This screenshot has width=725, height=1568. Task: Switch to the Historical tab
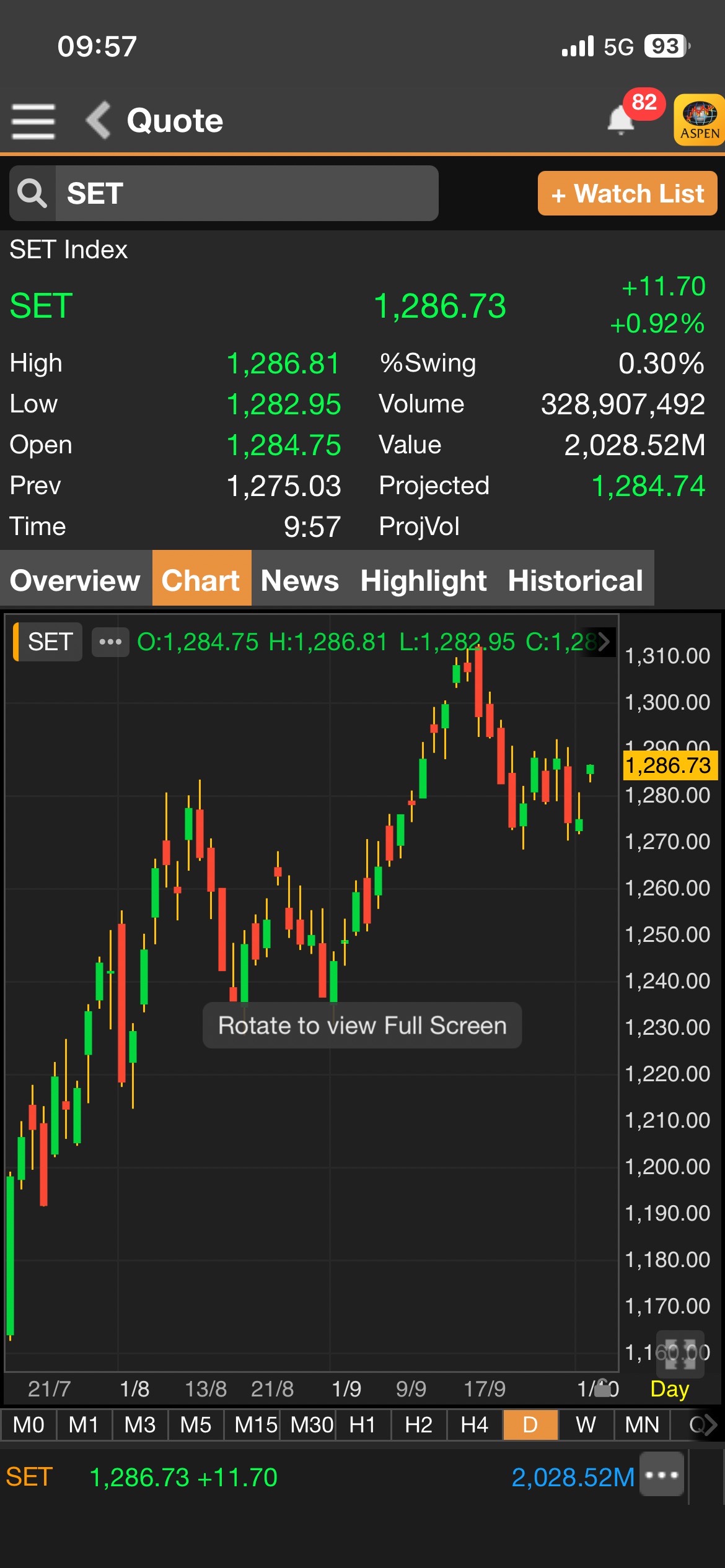click(x=575, y=580)
